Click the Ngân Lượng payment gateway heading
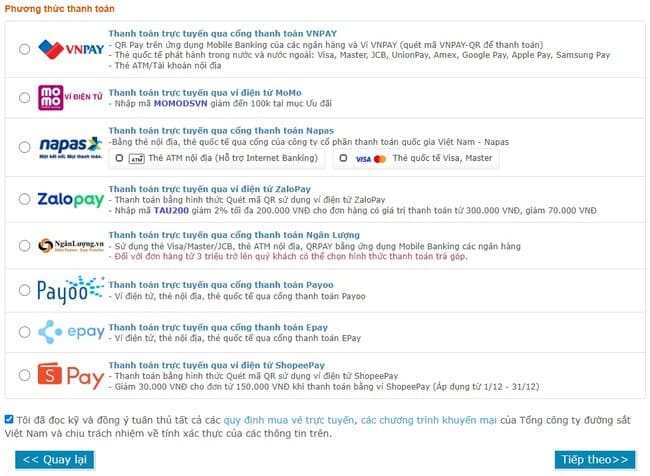The width and height of the screenshot is (650, 476). coord(234,235)
